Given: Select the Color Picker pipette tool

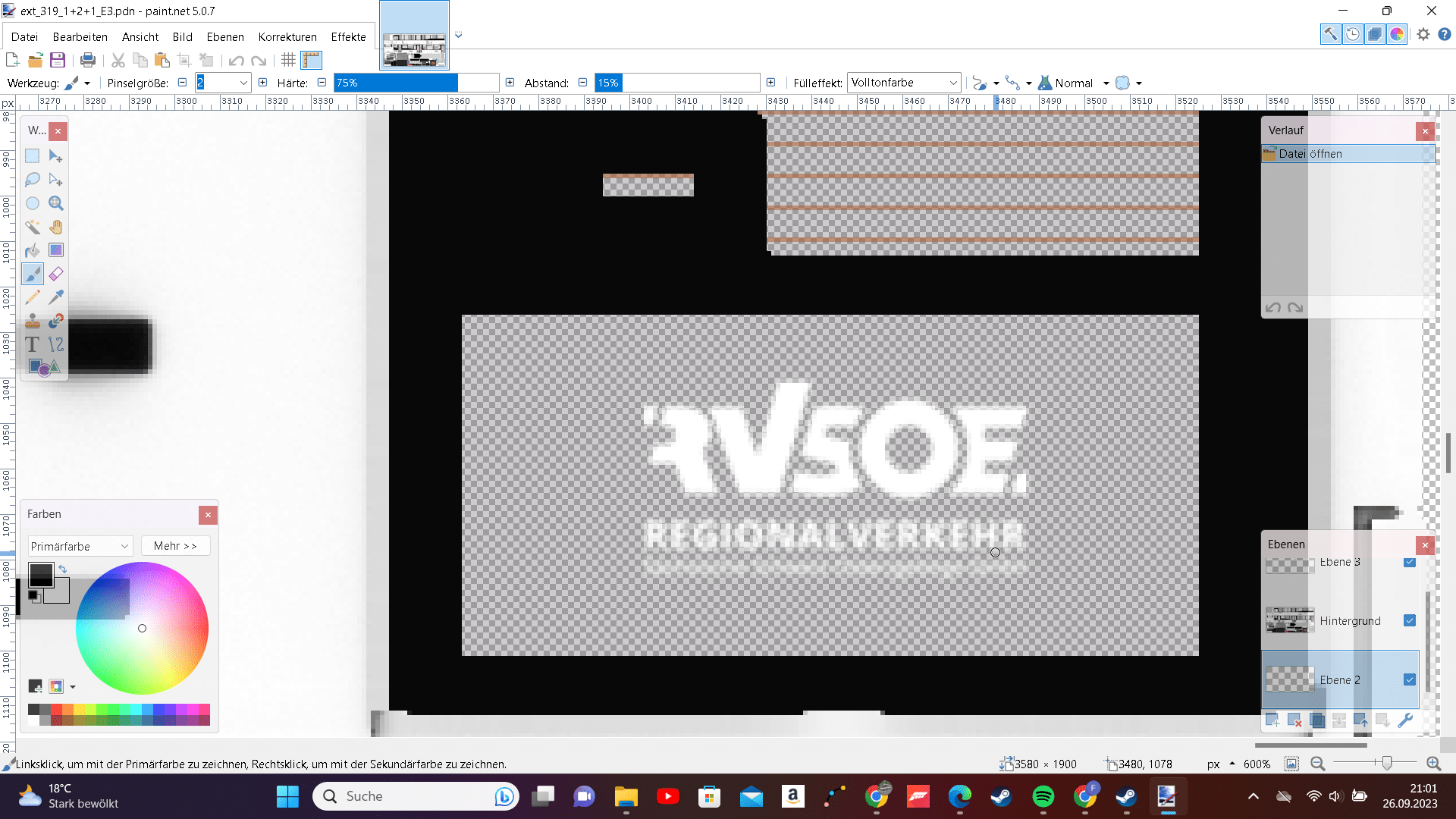Looking at the screenshot, I should (x=56, y=297).
